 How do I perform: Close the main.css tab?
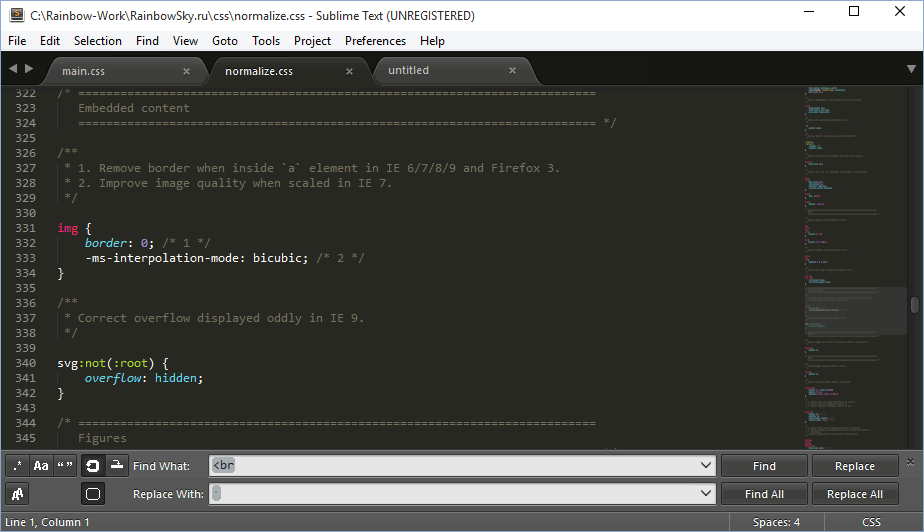186,71
